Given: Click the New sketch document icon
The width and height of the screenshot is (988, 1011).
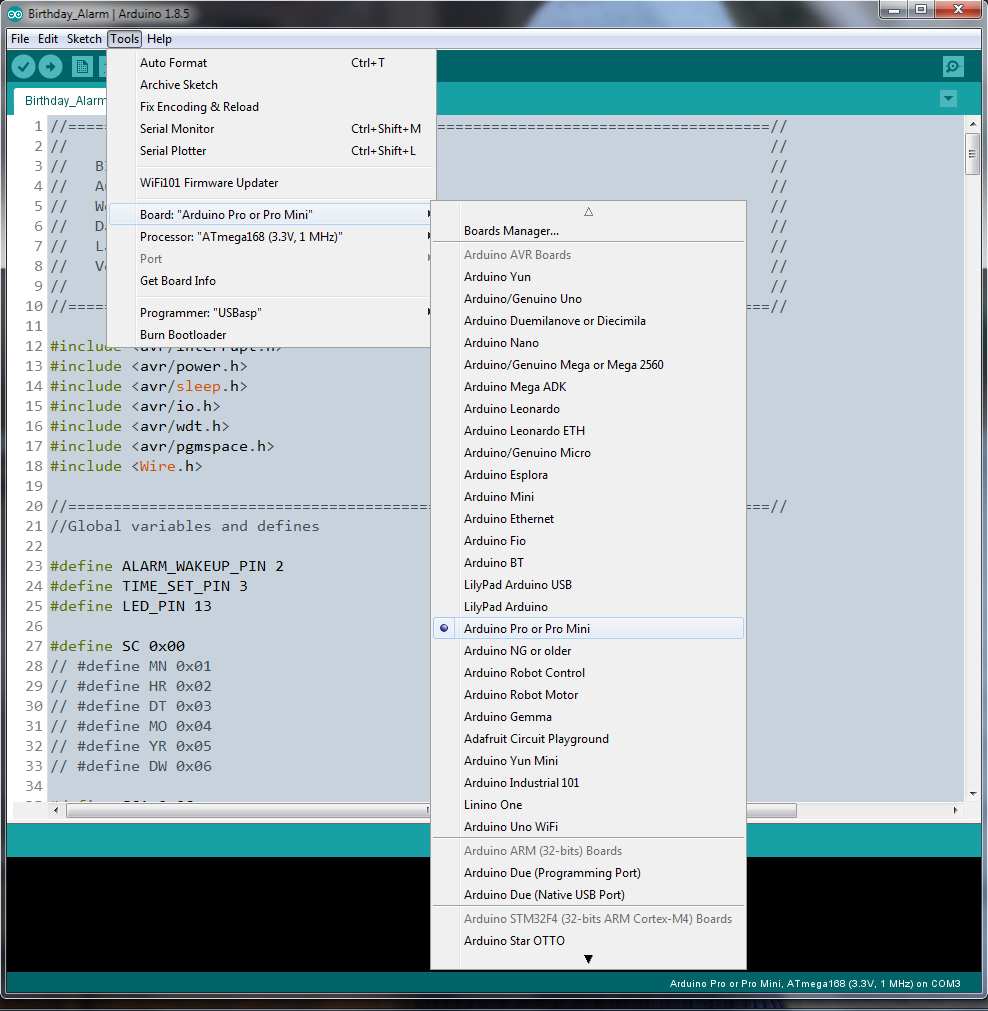Looking at the screenshot, I should point(83,67).
